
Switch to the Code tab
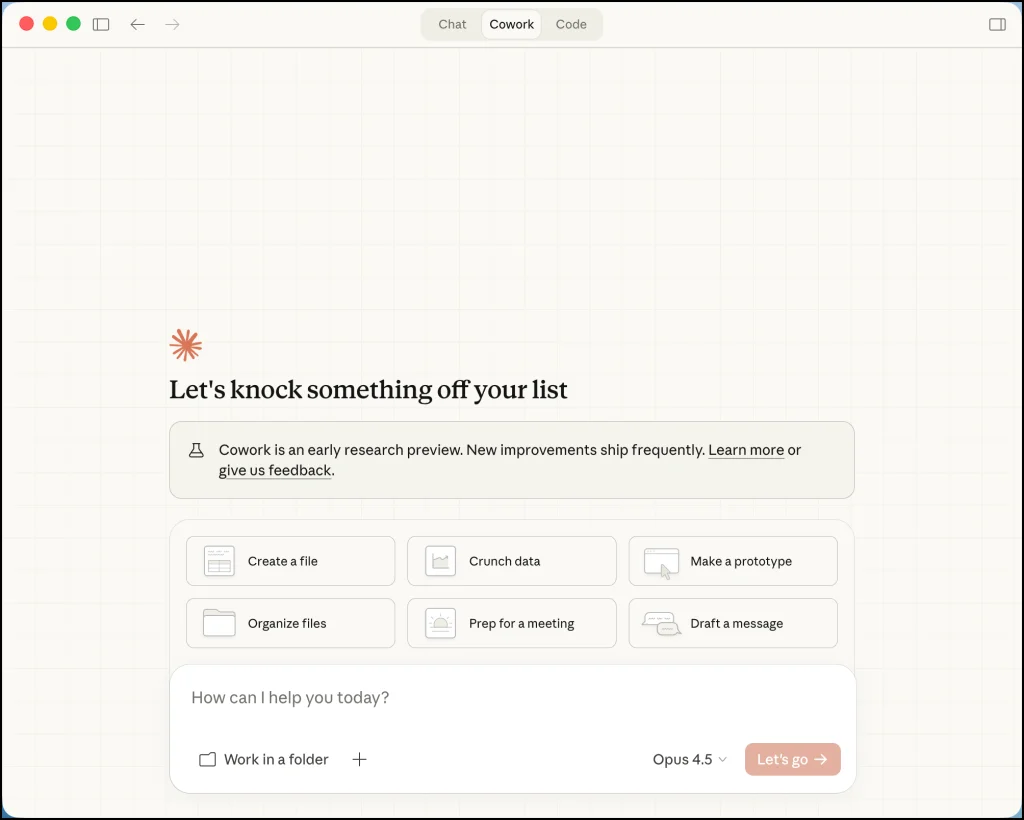(x=571, y=24)
